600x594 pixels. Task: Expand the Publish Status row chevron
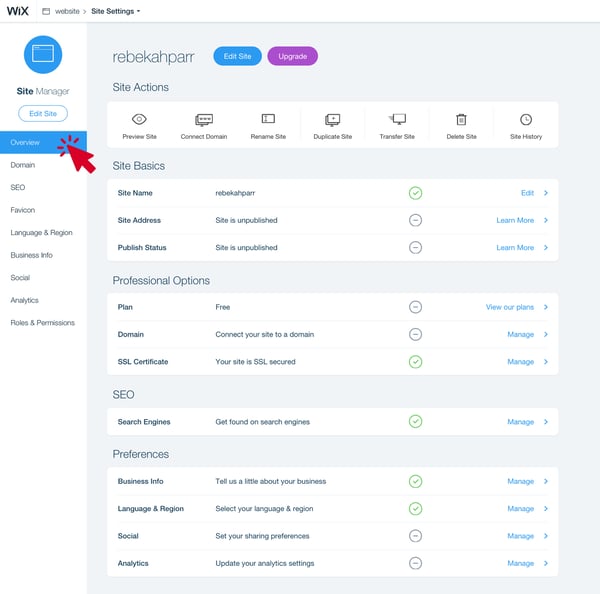(546, 248)
